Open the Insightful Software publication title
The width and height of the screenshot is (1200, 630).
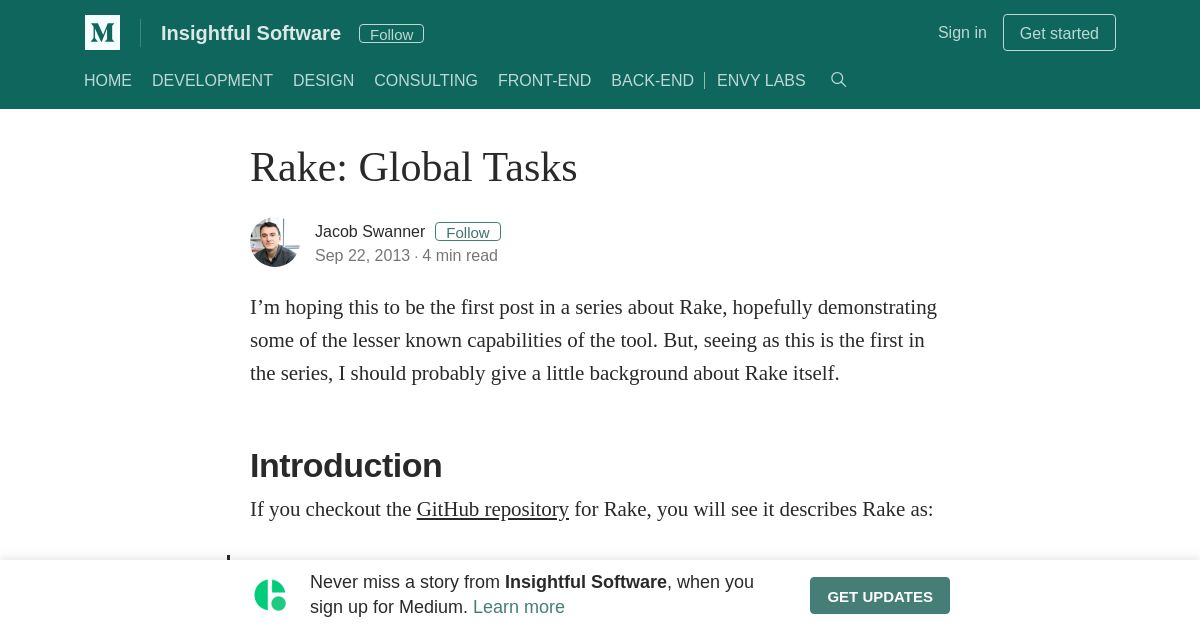click(x=251, y=33)
